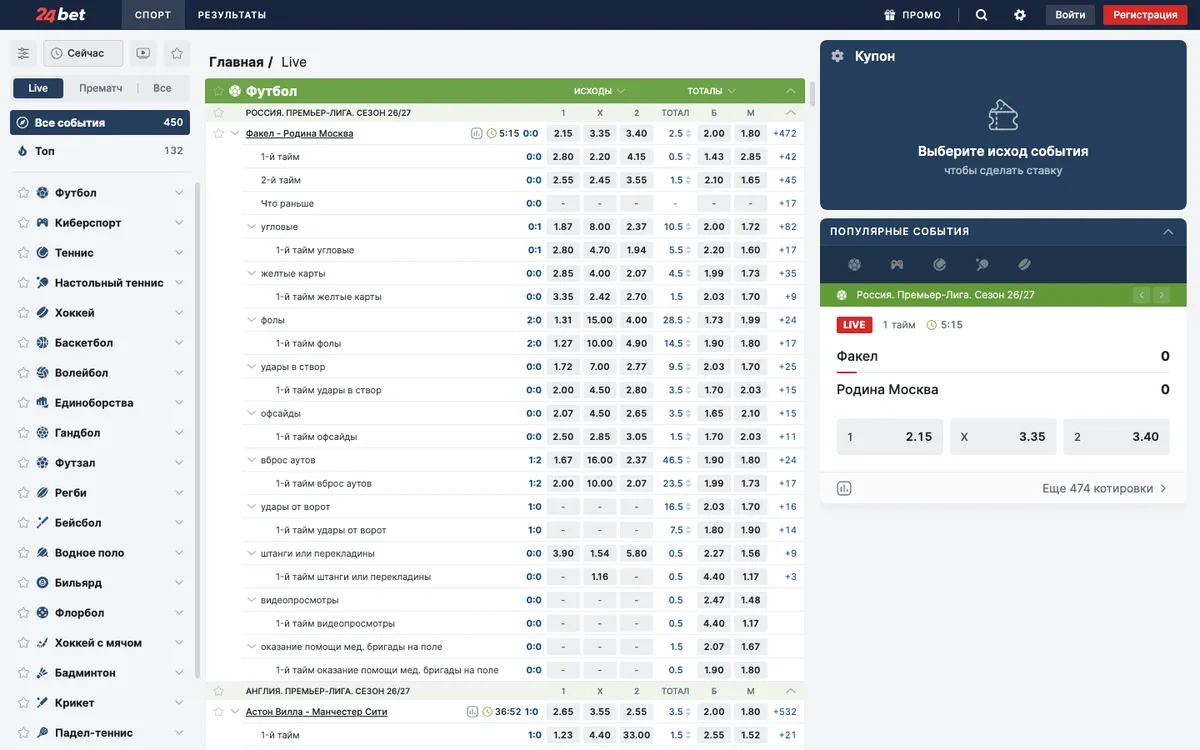The height and width of the screenshot is (750, 1200).
Task: Collapse the Футбол section chevron
Action: coord(791,91)
